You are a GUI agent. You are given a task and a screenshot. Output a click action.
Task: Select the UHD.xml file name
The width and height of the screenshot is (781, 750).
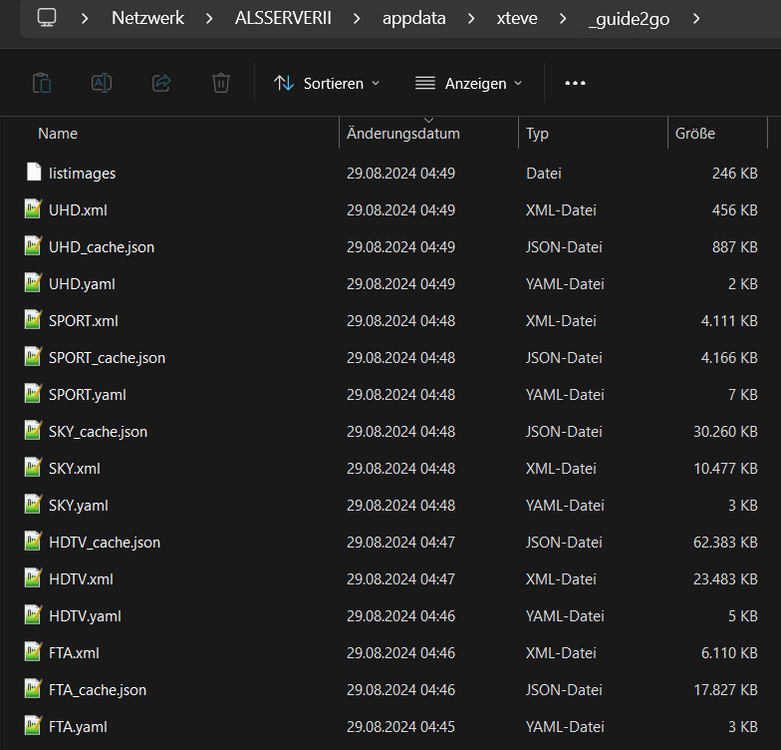[x=78, y=210]
